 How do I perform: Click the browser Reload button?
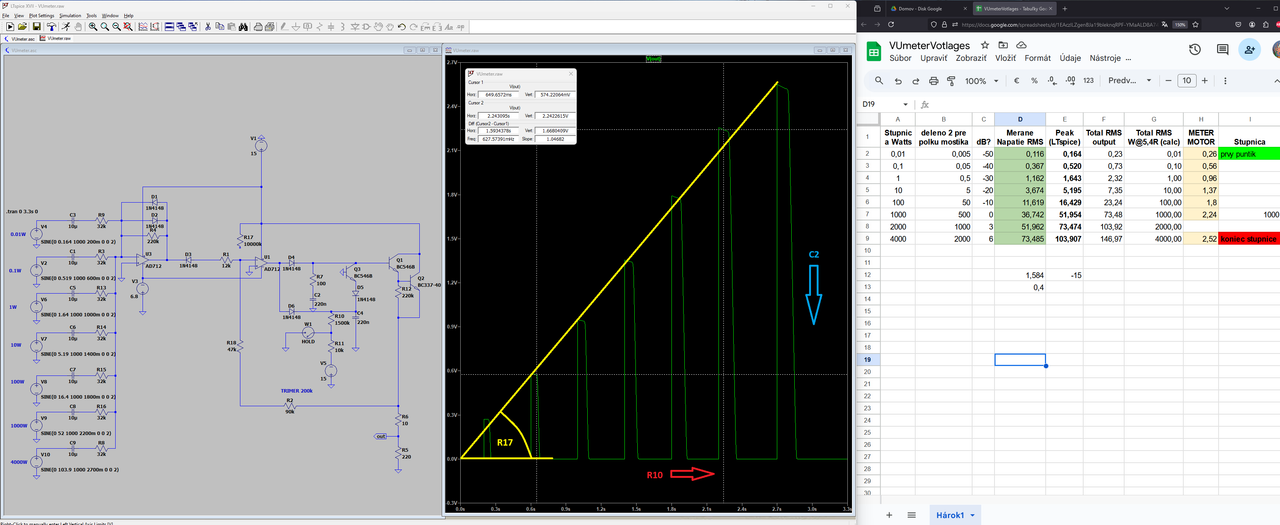pos(891,24)
